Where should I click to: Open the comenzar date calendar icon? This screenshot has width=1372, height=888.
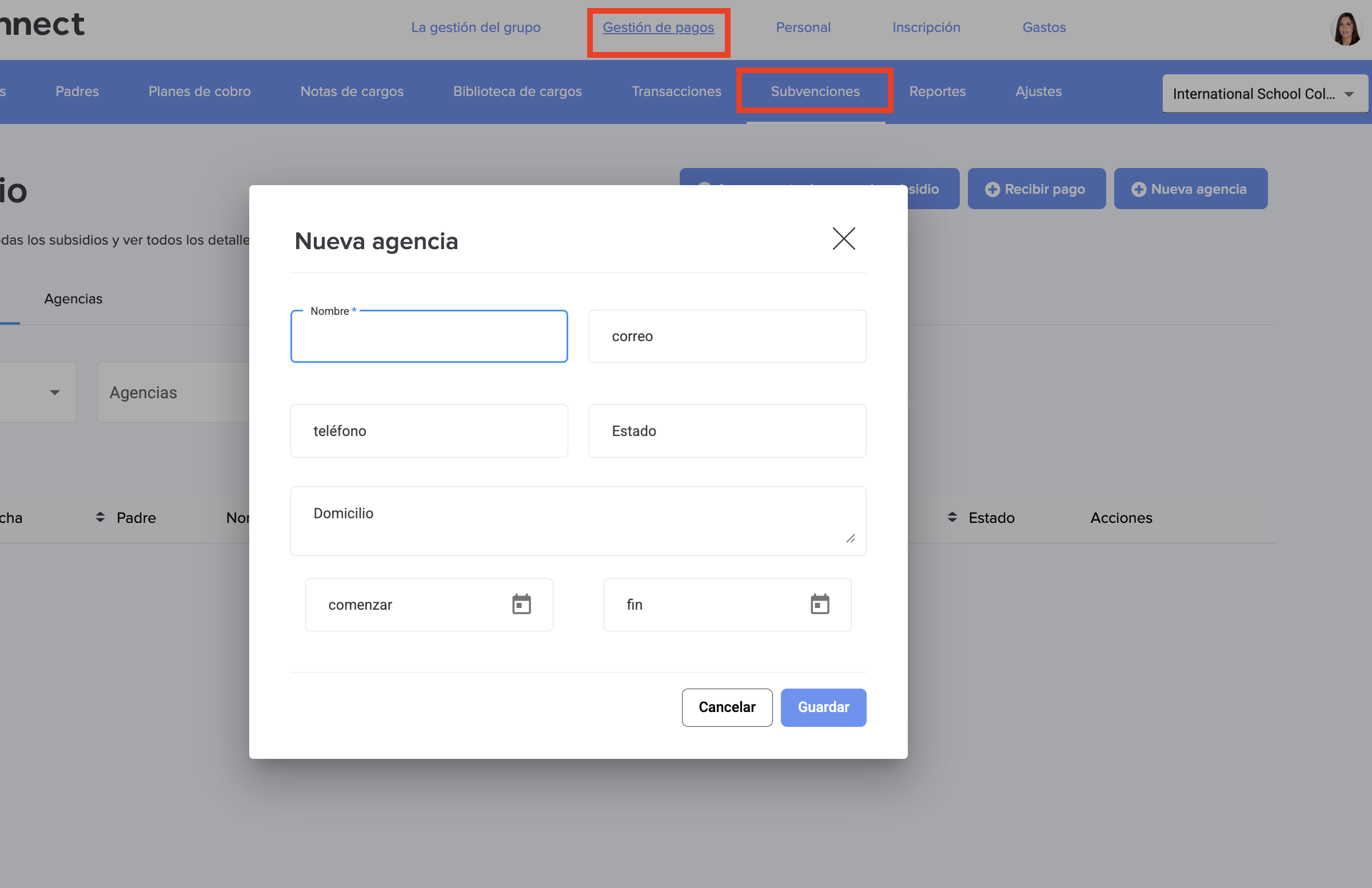(x=521, y=605)
